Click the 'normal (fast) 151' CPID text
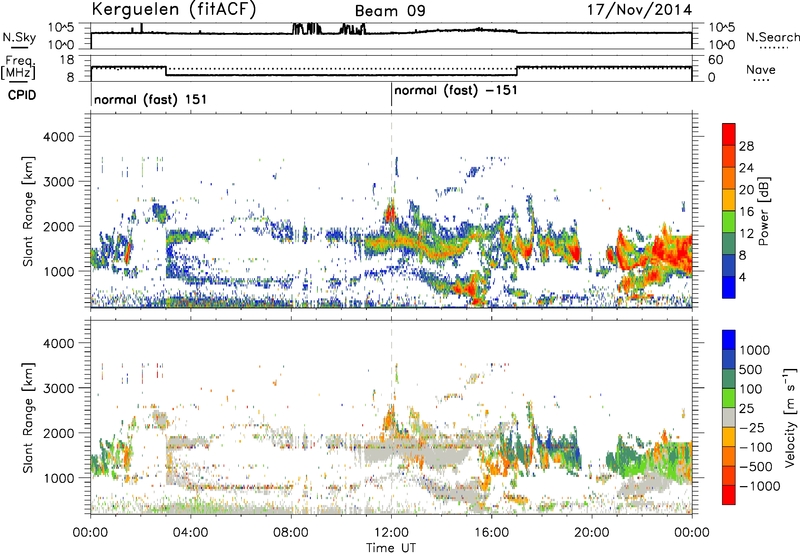 point(151,99)
